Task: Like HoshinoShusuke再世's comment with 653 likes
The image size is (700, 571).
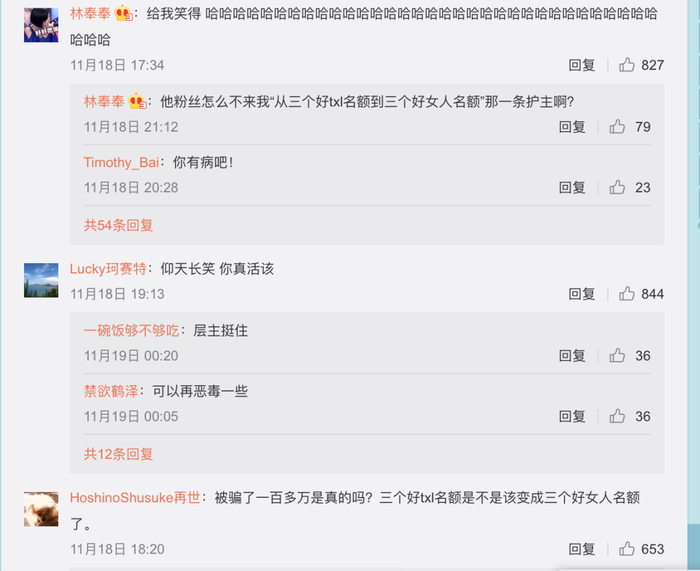Action: coord(627,549)
